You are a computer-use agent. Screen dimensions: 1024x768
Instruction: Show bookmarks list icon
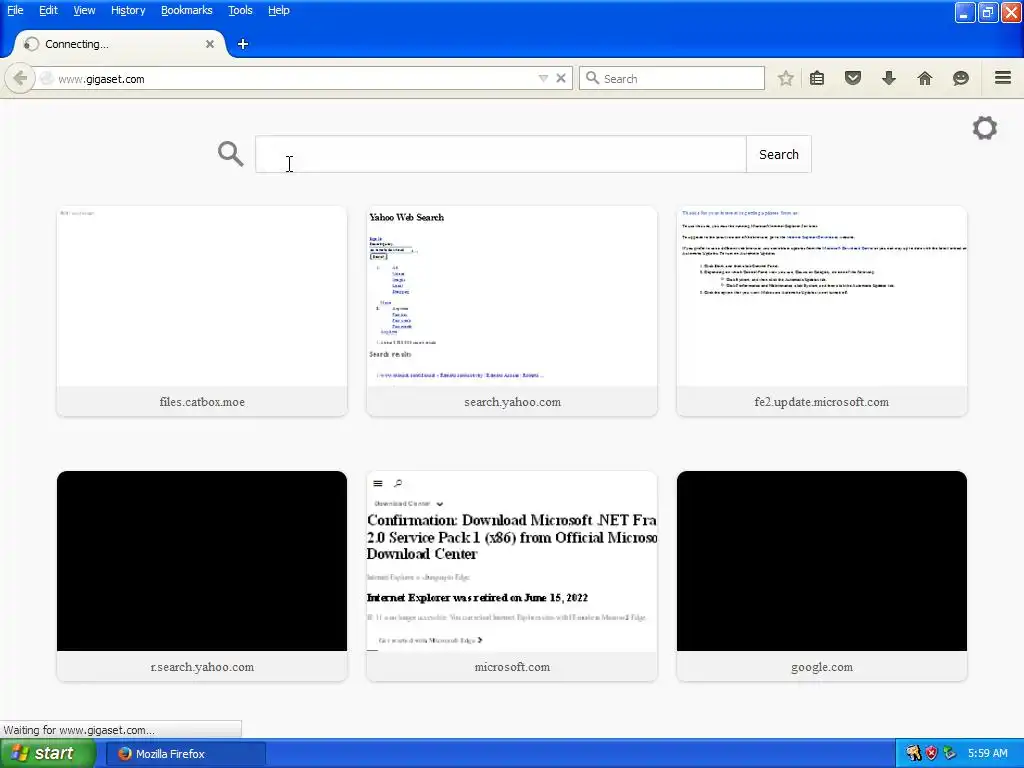click(x=817, y=78)
